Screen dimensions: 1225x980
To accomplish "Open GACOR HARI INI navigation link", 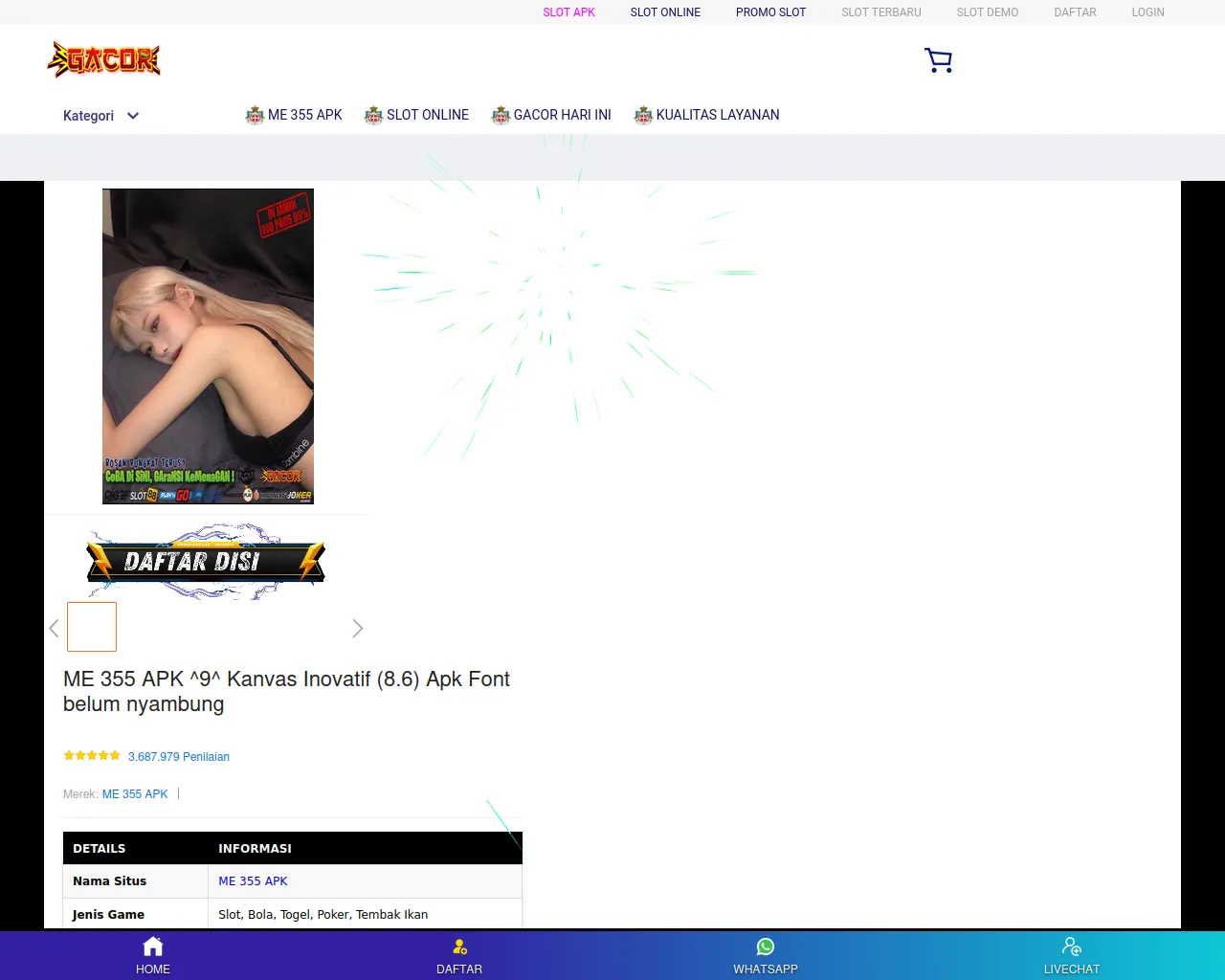I will 551,115.
